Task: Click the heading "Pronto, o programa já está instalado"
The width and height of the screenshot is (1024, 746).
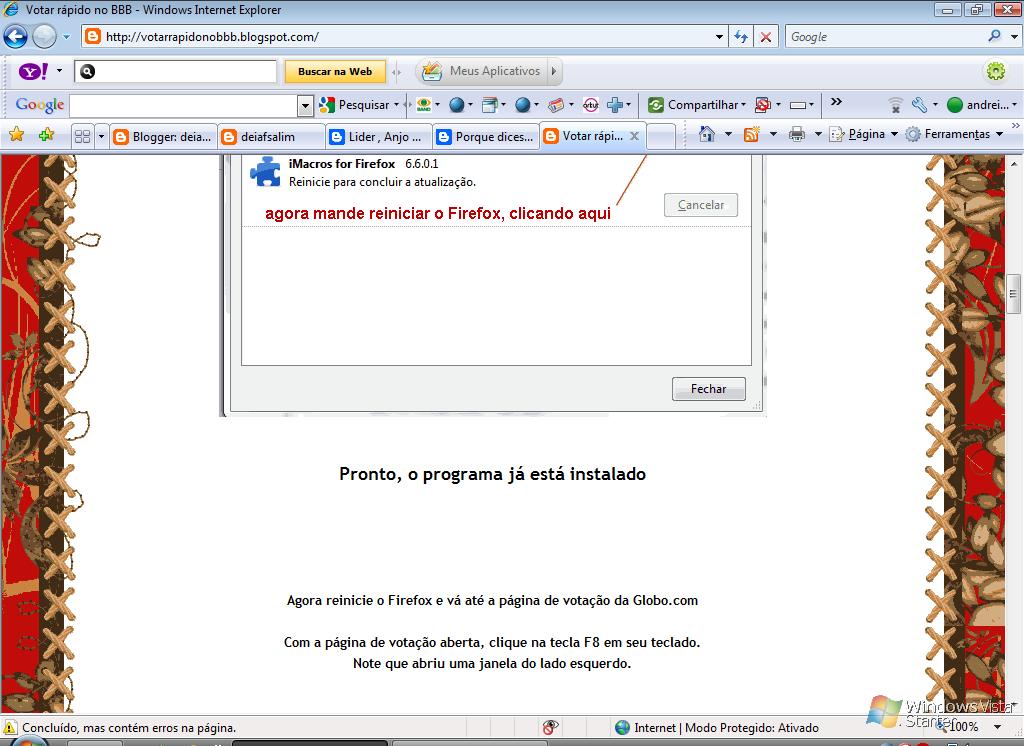Action: click(492, 474)
